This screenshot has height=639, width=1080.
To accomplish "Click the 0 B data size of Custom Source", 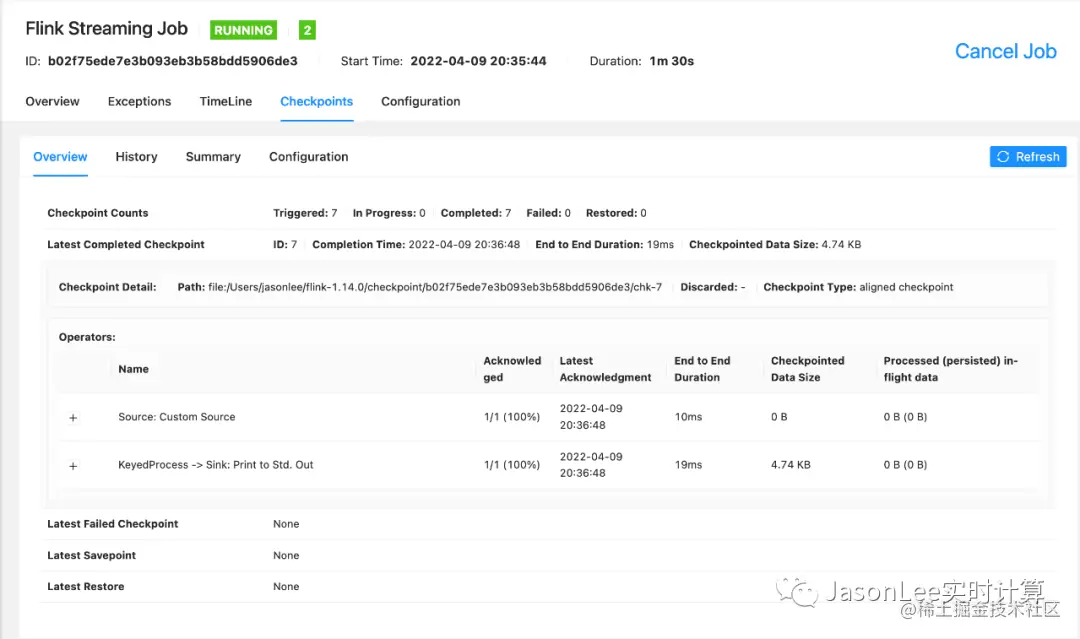I will pyautogui.click(x=779, y=417).
